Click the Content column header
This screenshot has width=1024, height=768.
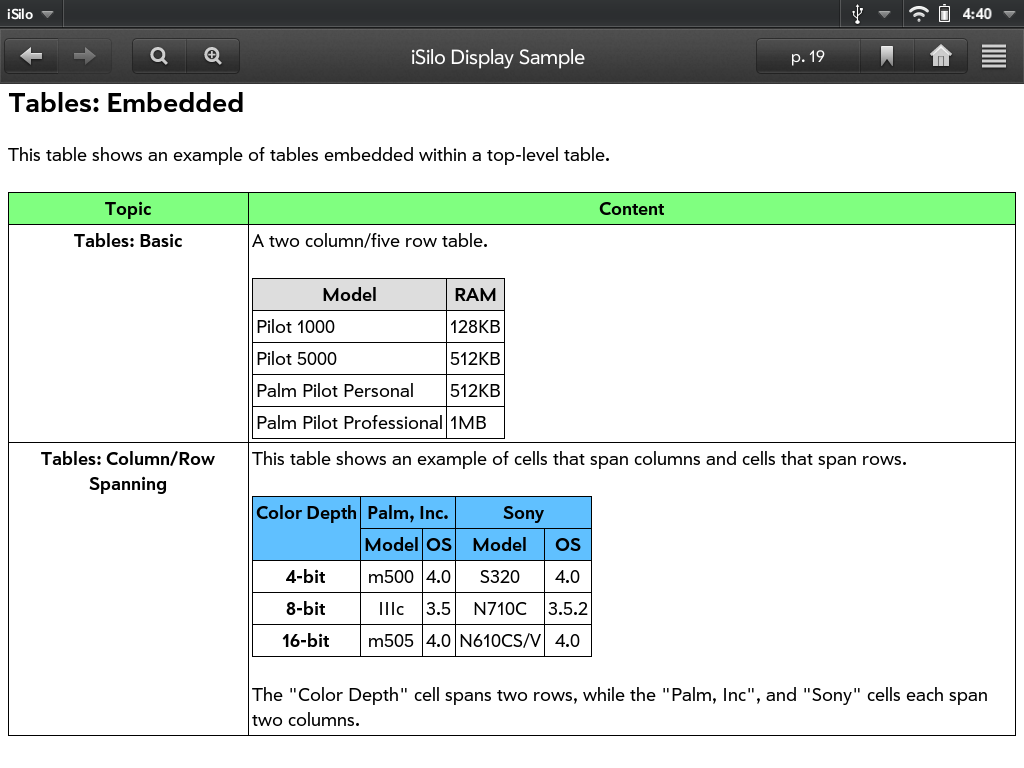tap(631, 209)
